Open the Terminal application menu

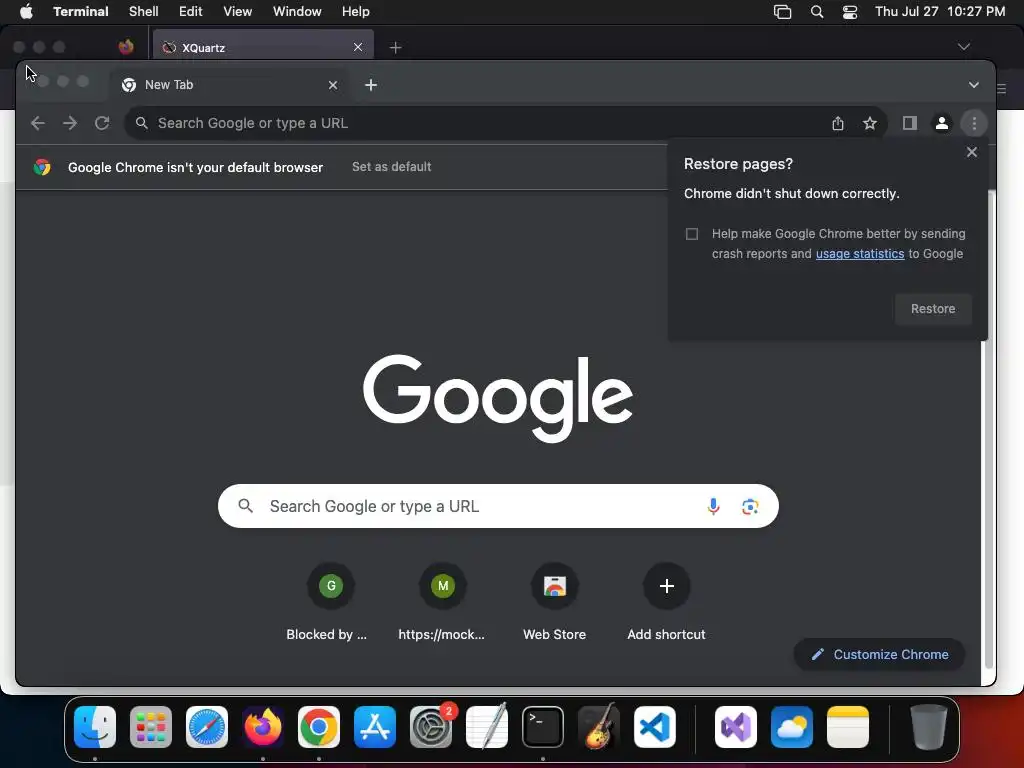(x=81, y=12)
